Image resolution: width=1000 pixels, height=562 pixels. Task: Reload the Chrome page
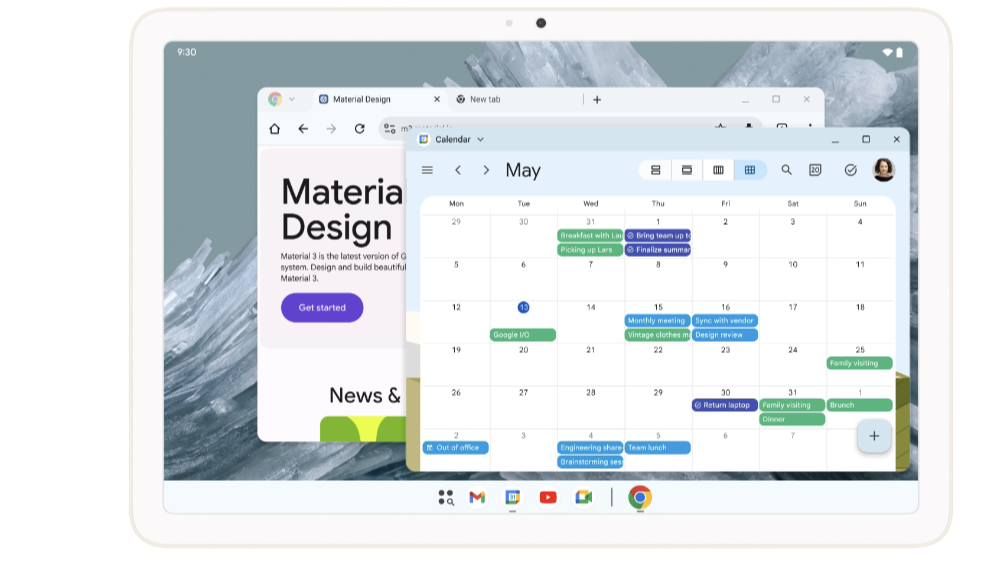point(360,129)
